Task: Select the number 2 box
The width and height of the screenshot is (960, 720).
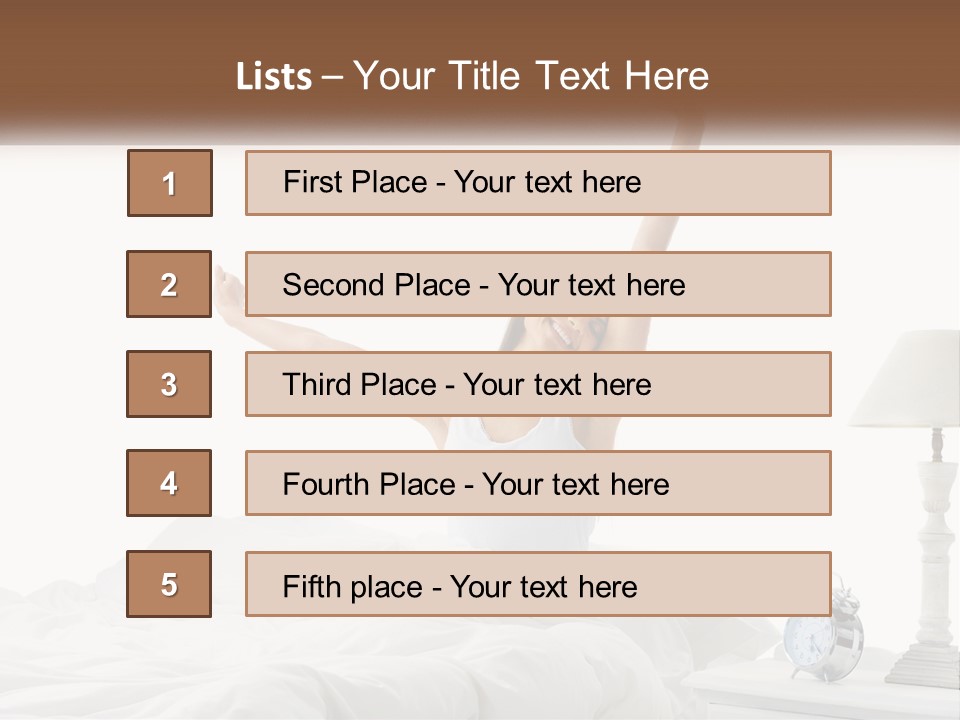Action: pos(169,284)
